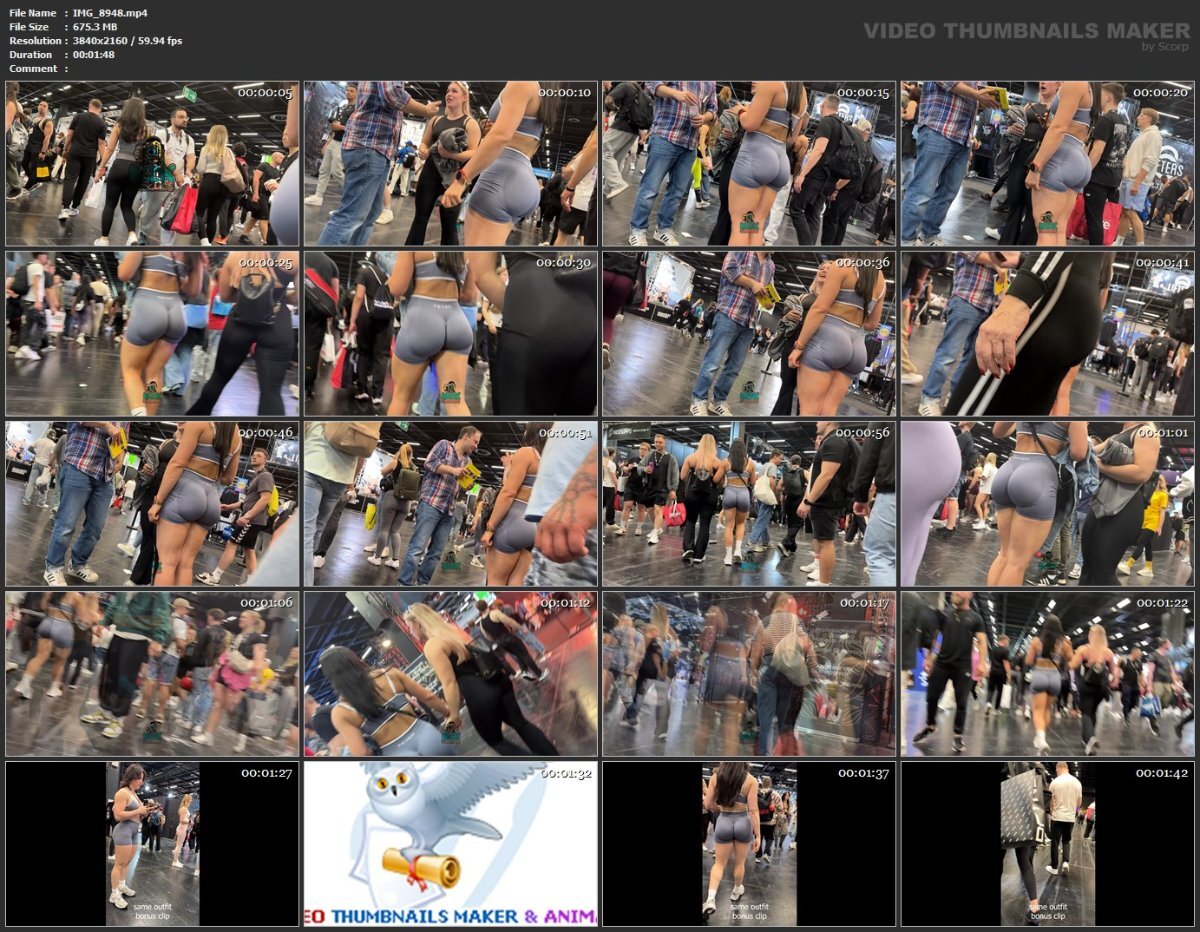Open the vertical clip thumbnail at 00:01:27
1200x932 pixels.
coord(152,844)
